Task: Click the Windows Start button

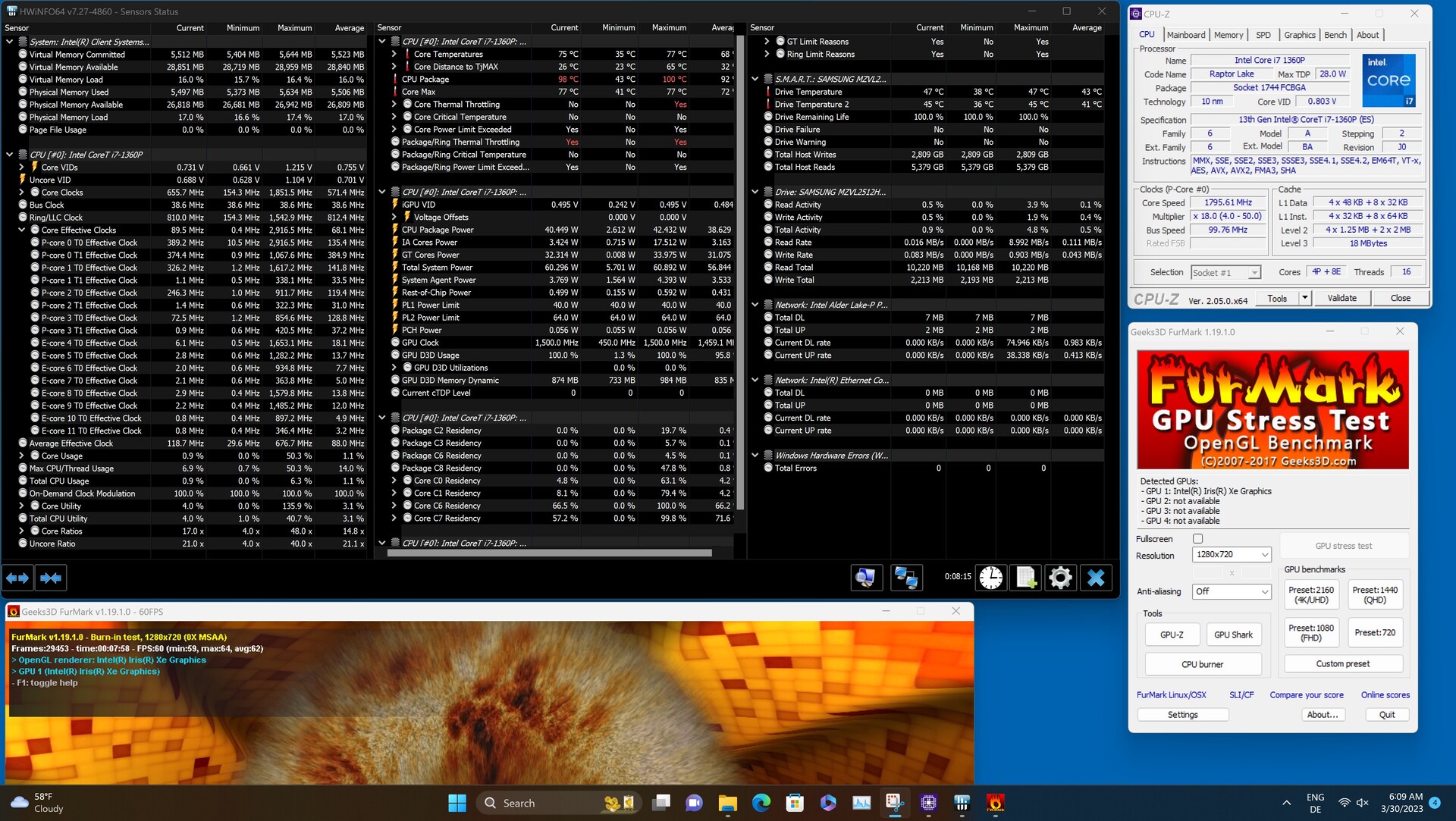Action: (x=457, y=803)
